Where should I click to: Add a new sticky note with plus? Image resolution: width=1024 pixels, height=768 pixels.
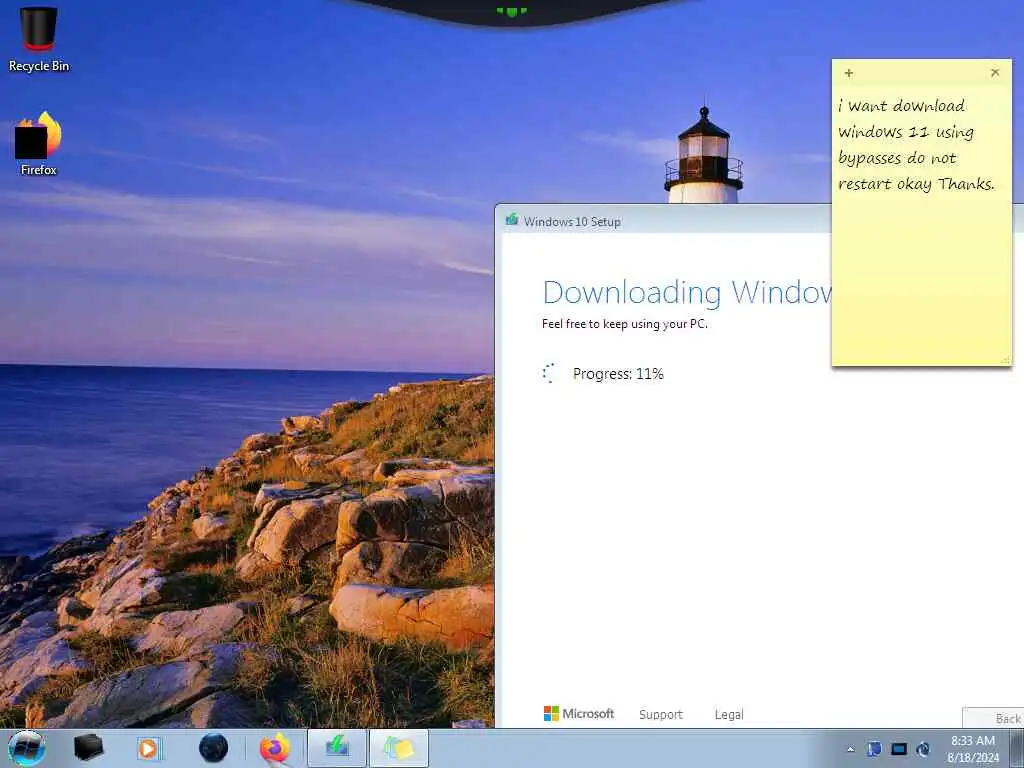point(849,73)
